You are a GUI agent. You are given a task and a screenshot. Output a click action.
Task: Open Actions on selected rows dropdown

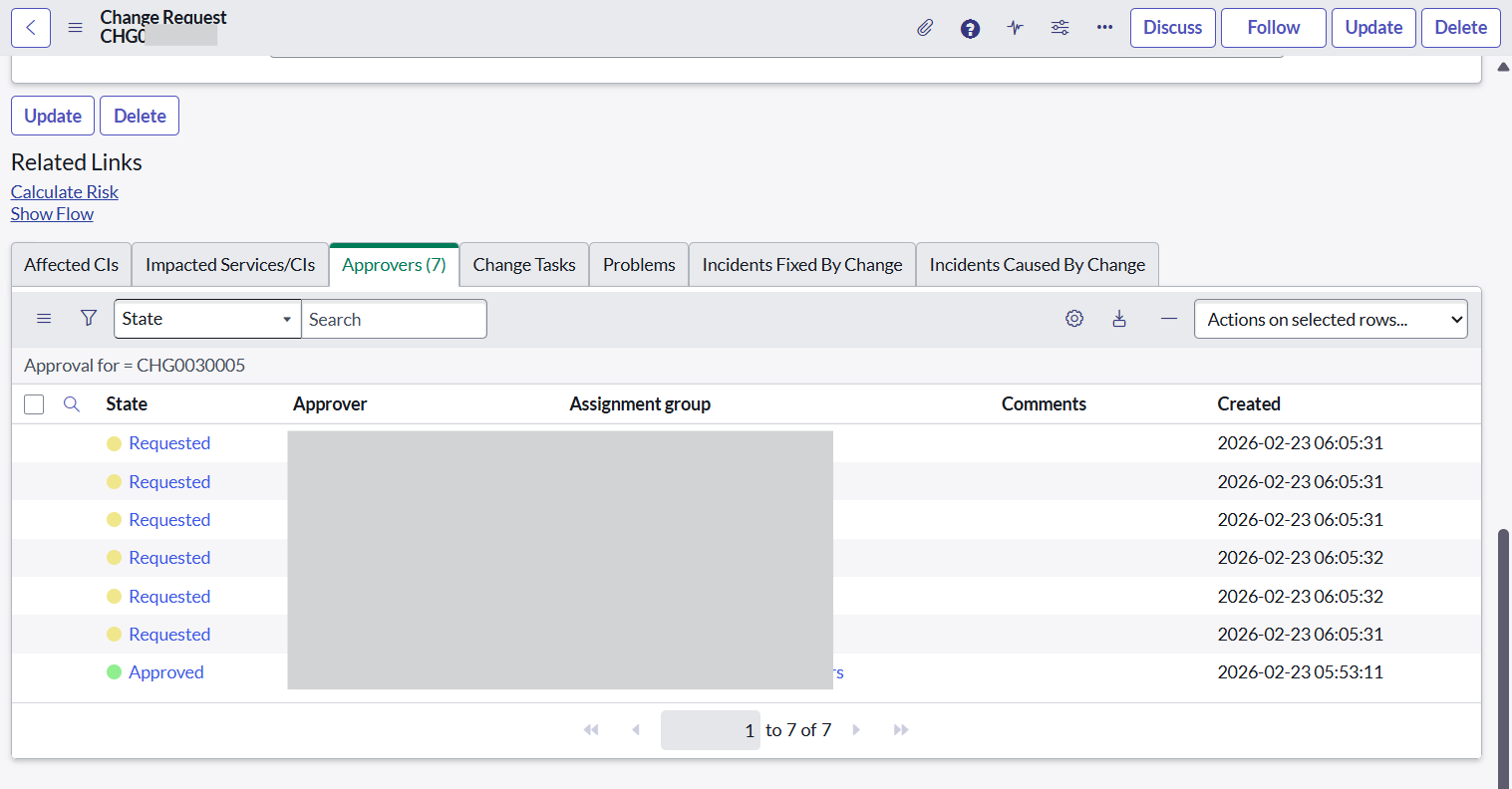1331,319
